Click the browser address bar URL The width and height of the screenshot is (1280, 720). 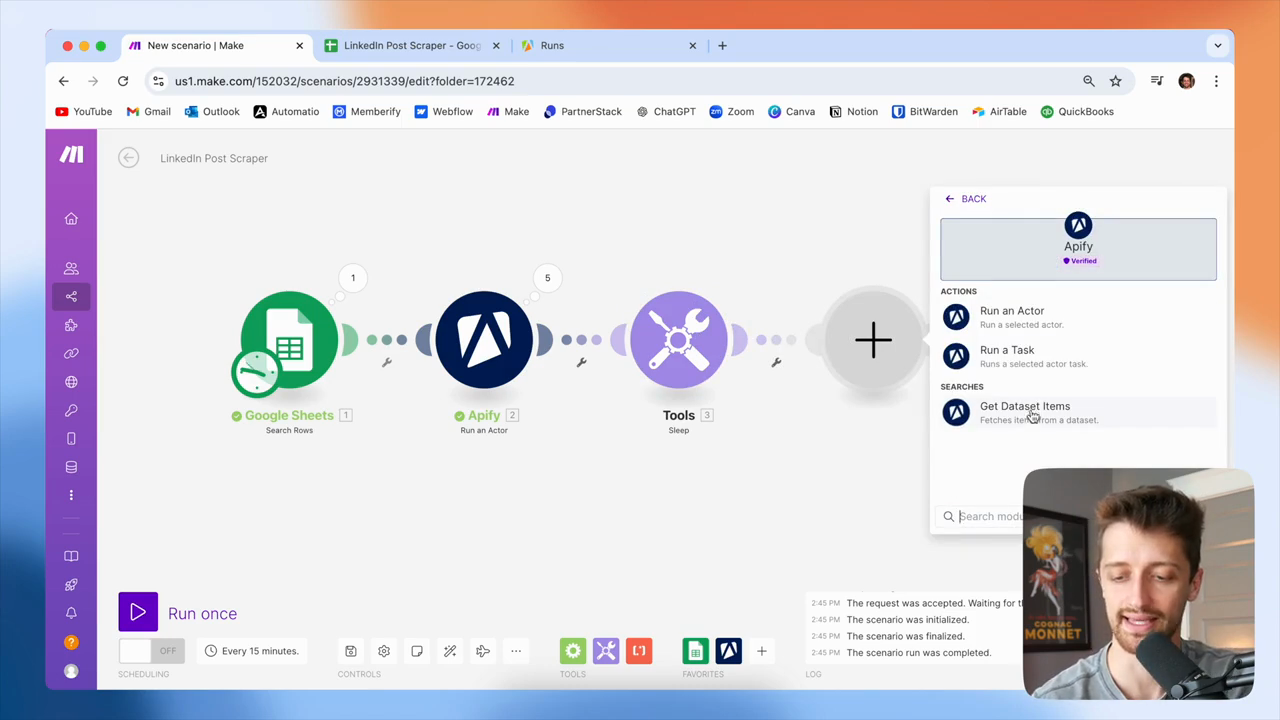[x=345, y=81]
